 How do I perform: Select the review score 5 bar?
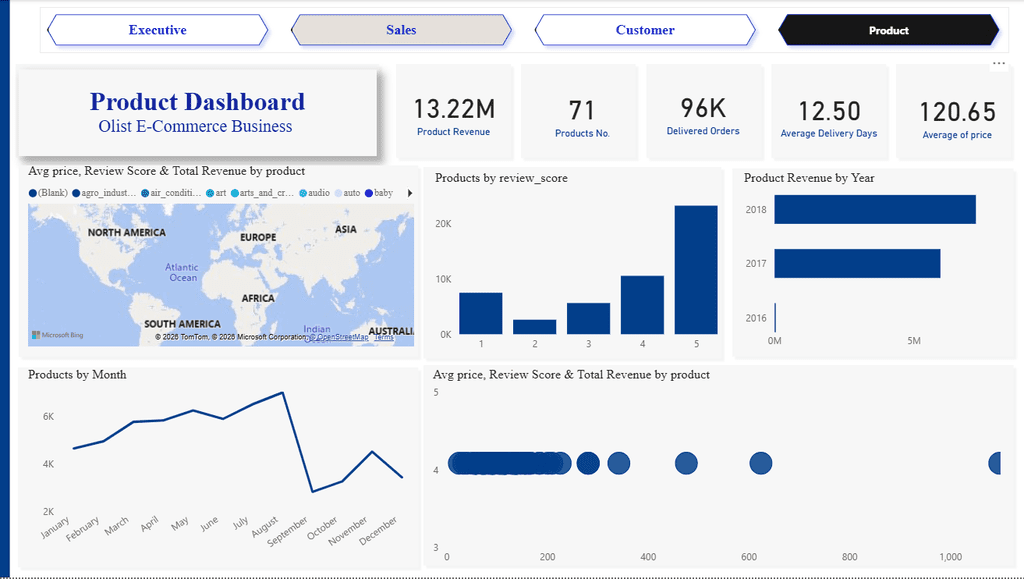pos(696,270)
